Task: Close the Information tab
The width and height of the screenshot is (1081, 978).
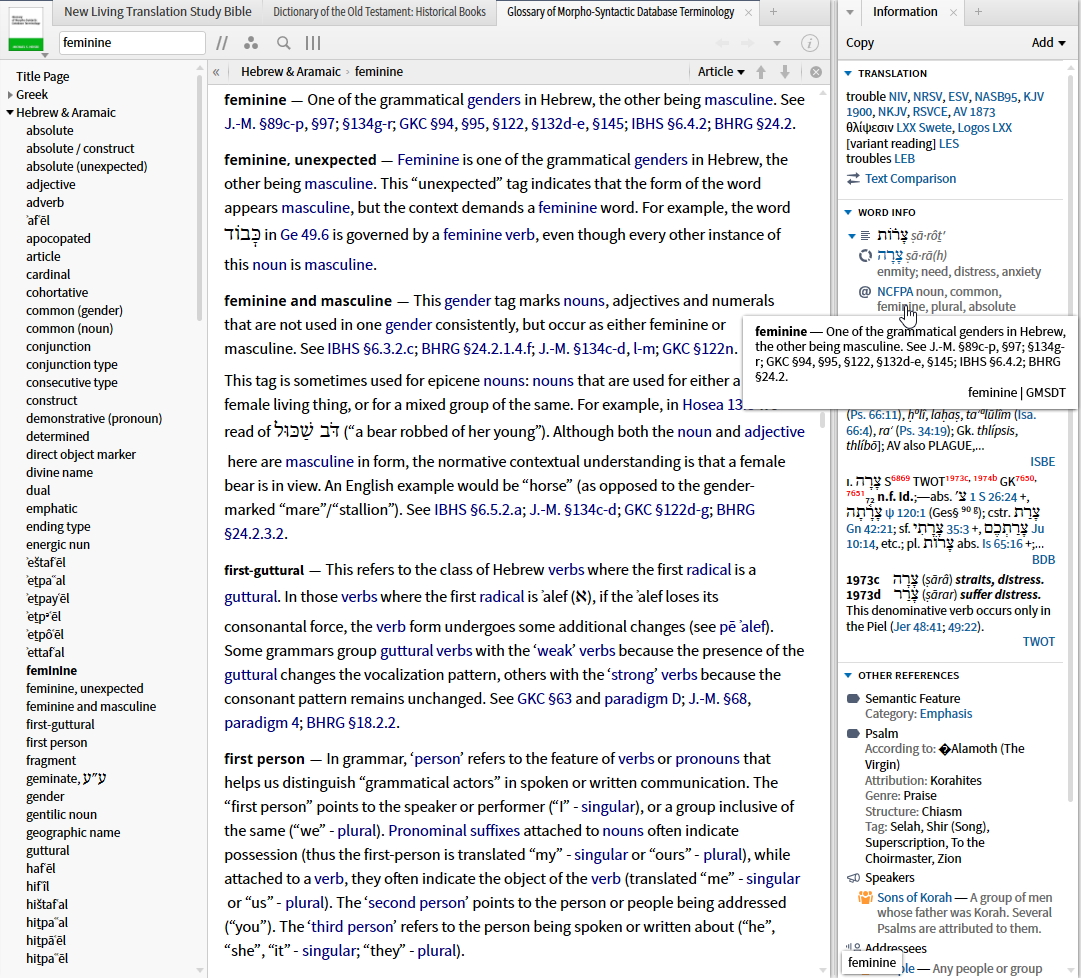Action: pyautogui.click(x=953, y=12)
